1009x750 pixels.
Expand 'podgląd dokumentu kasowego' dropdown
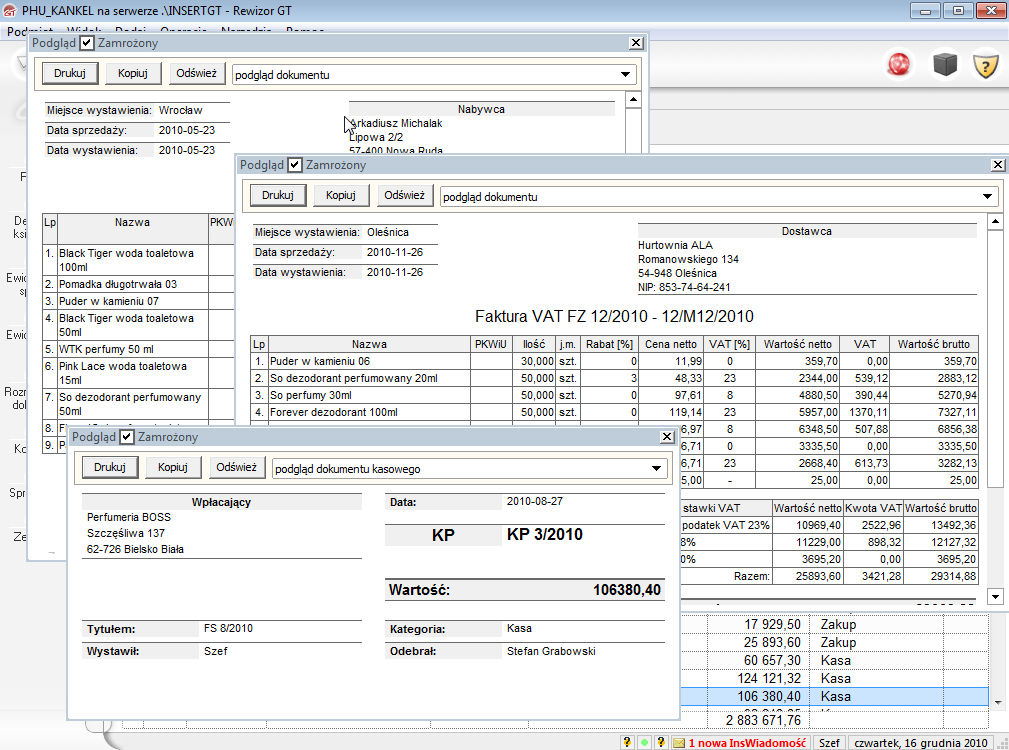[x=656, y=468]
